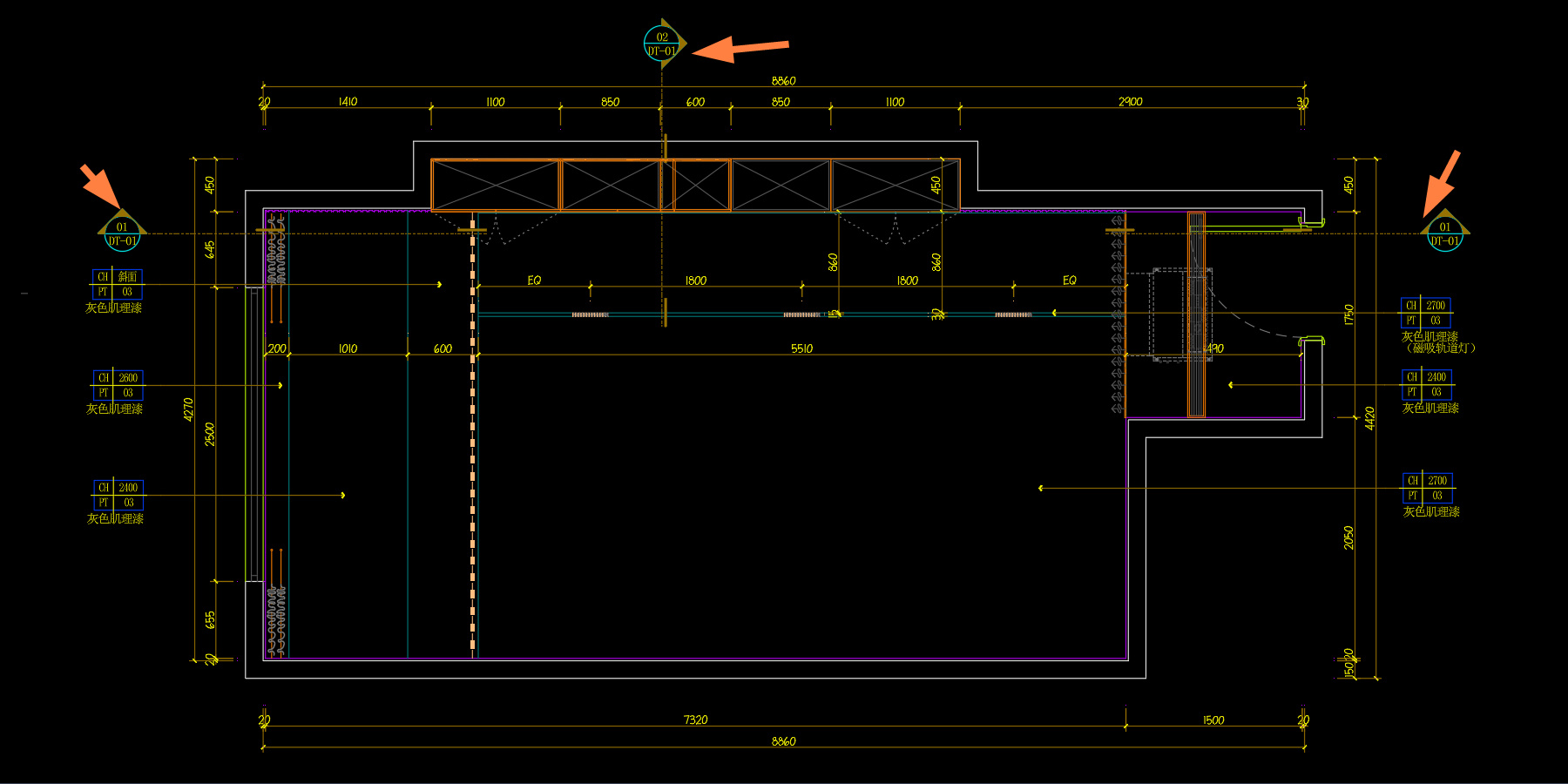Select the 7320 dimension text
The height and width of the screenshot is (784, 1568).
695,720
